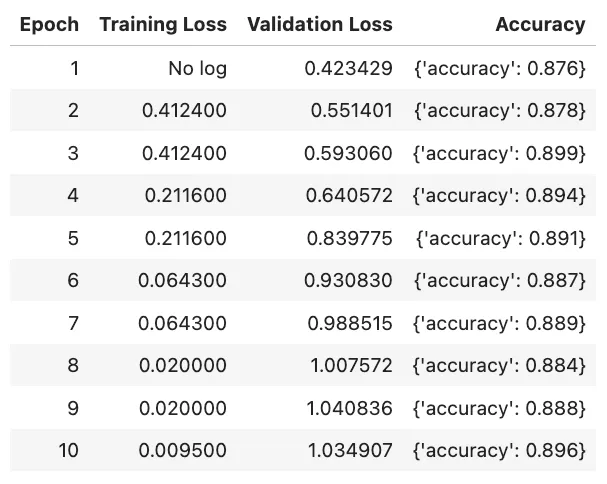This screenshot has width=607, height=484.
Task: Click the Epoch column header
Action: pos(49,25)
